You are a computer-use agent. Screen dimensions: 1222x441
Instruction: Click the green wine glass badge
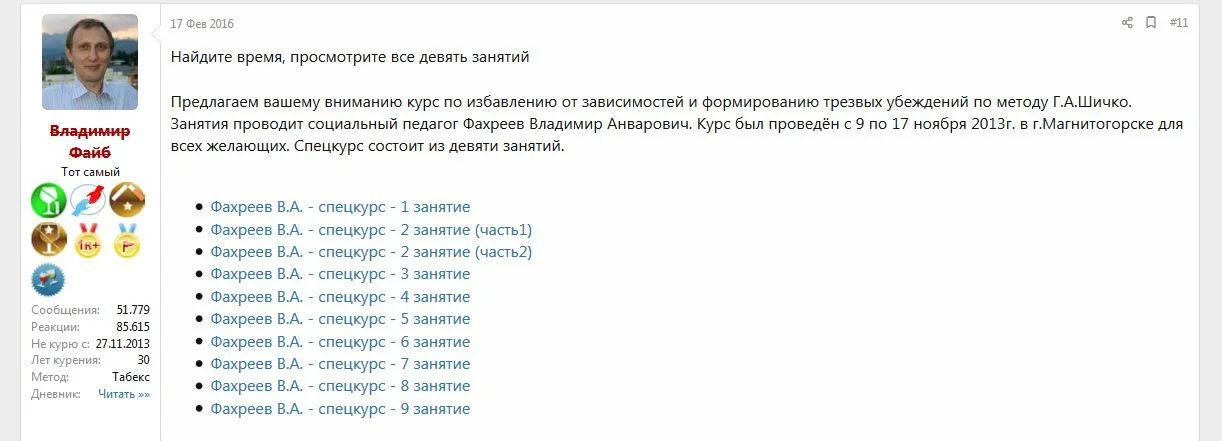point(48,201)
